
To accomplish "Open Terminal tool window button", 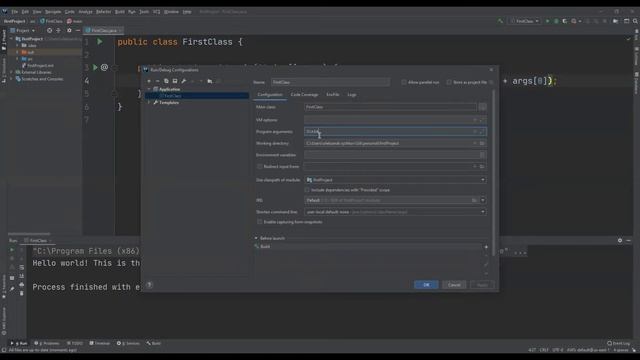I will click(x=100, y=343).
